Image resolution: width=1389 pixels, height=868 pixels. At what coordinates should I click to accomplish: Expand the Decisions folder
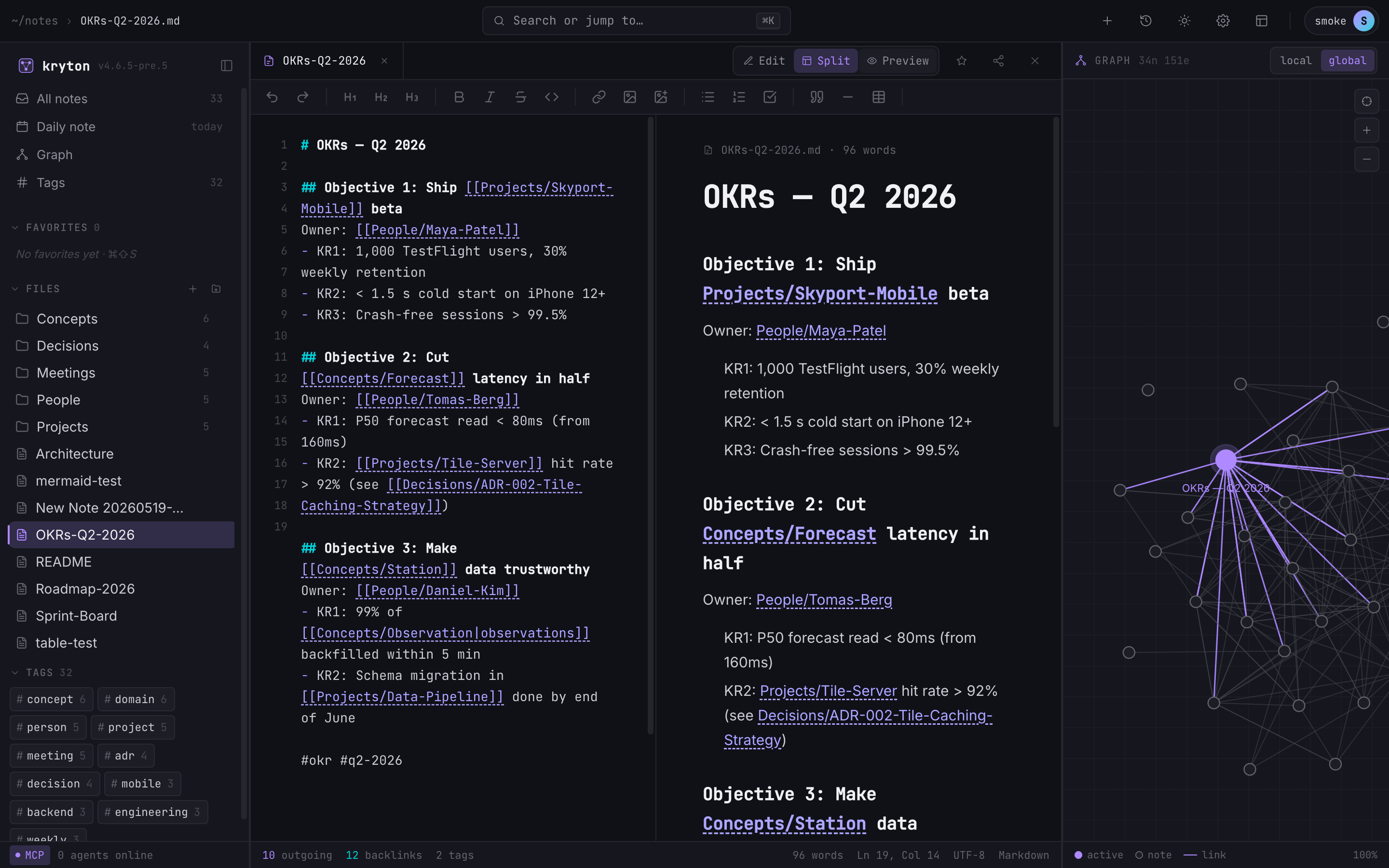point(121,346)
